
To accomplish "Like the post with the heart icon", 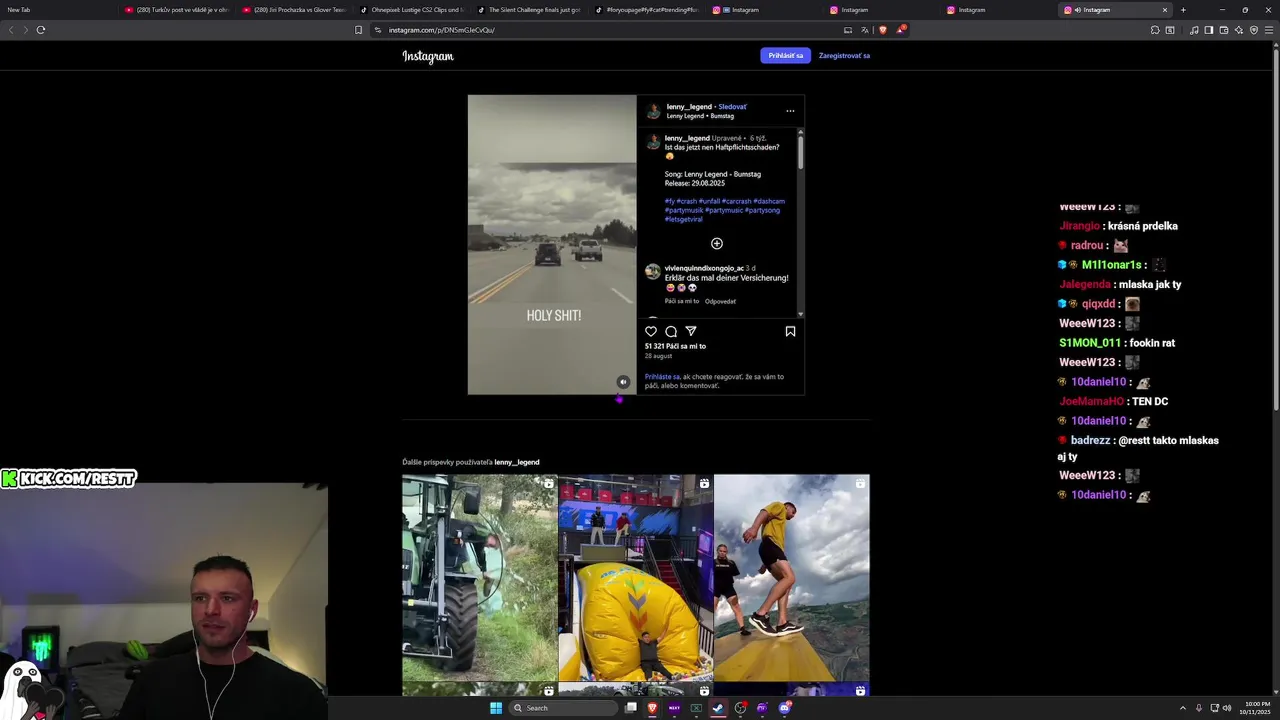I will click(651, 331).
